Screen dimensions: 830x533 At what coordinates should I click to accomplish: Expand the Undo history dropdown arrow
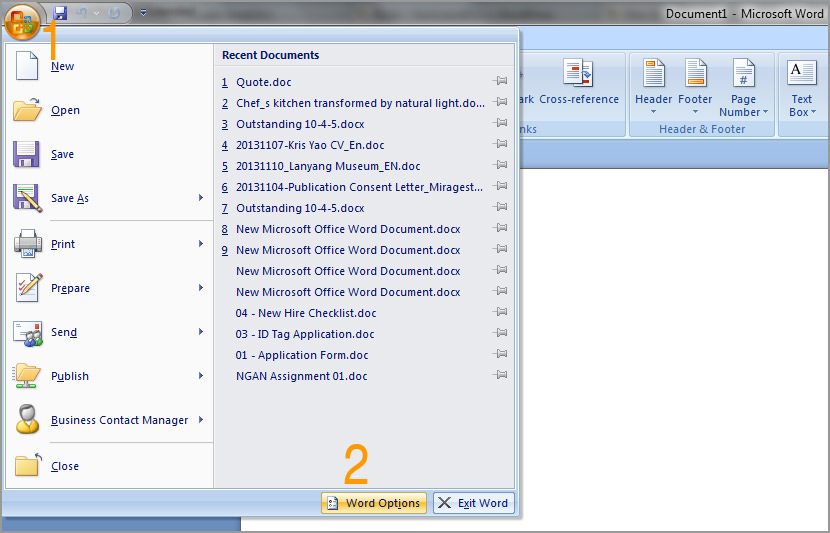coord(96,13)
